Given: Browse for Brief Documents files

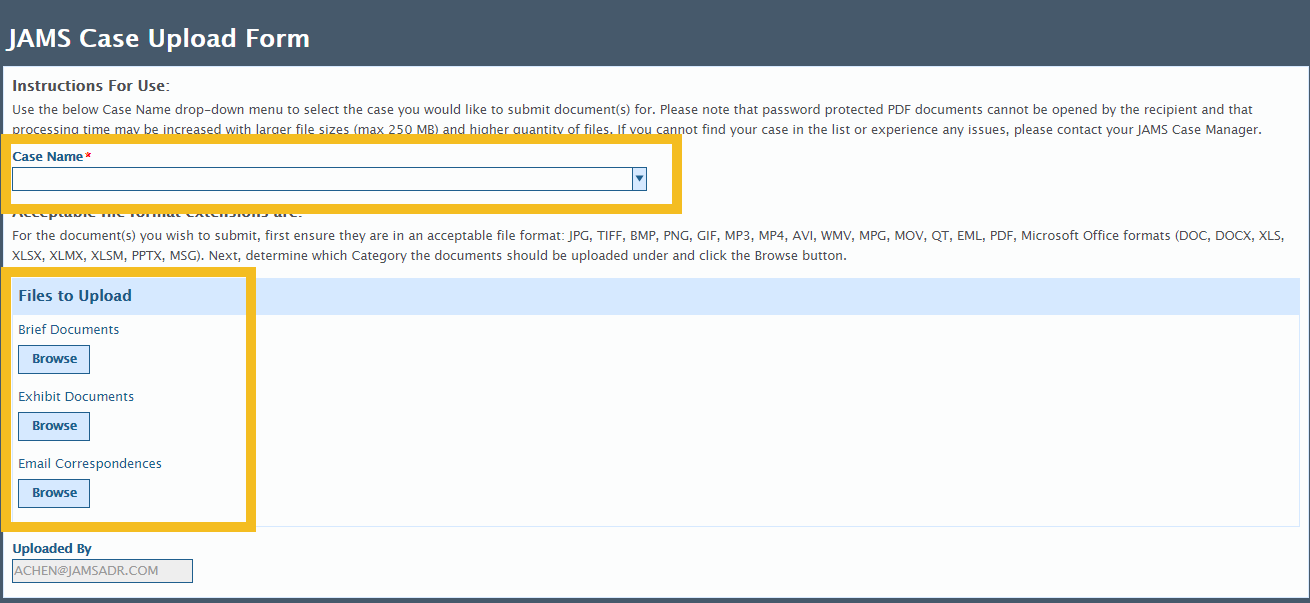Looking at the screenshot, I should (x=54, y=359).
